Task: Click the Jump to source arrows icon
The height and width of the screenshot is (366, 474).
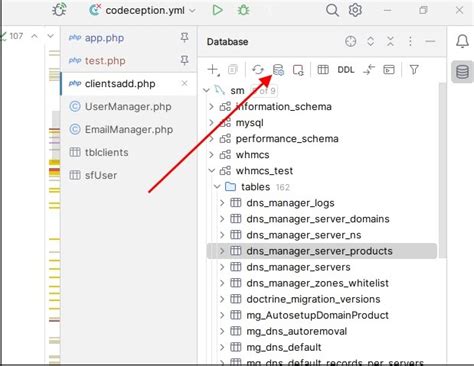Action: [x=369, y=70]
